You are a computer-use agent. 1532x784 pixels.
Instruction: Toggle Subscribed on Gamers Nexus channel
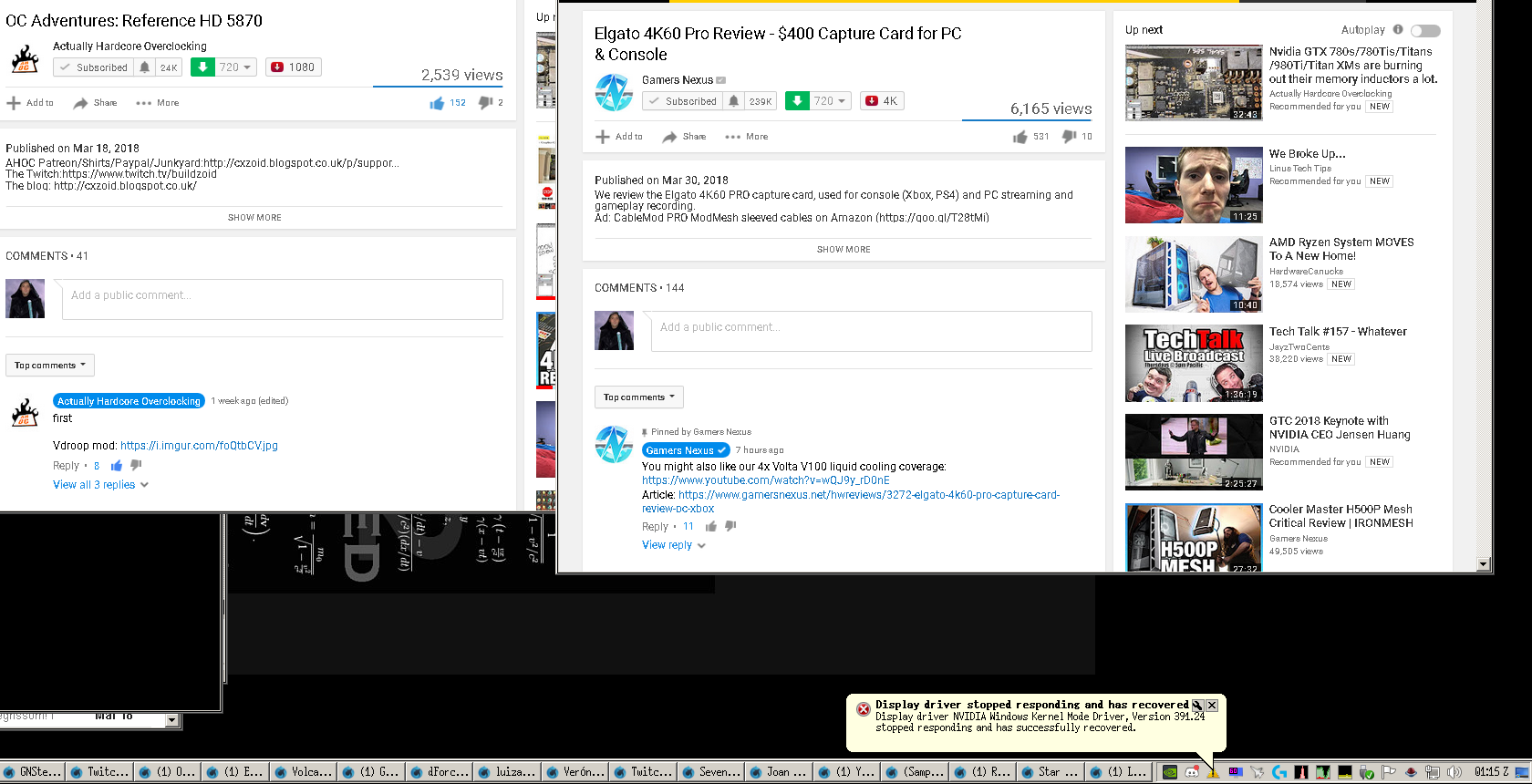tap(683, 101)
